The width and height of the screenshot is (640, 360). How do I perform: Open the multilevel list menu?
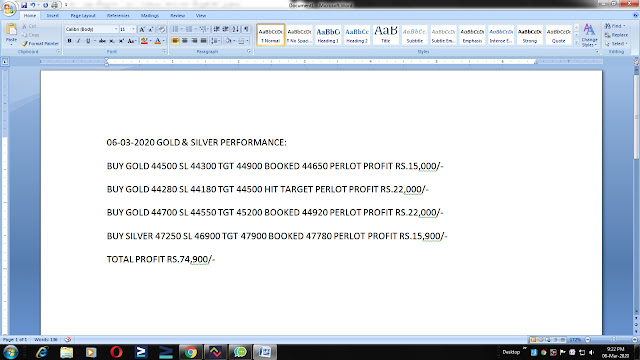point(203,29)
